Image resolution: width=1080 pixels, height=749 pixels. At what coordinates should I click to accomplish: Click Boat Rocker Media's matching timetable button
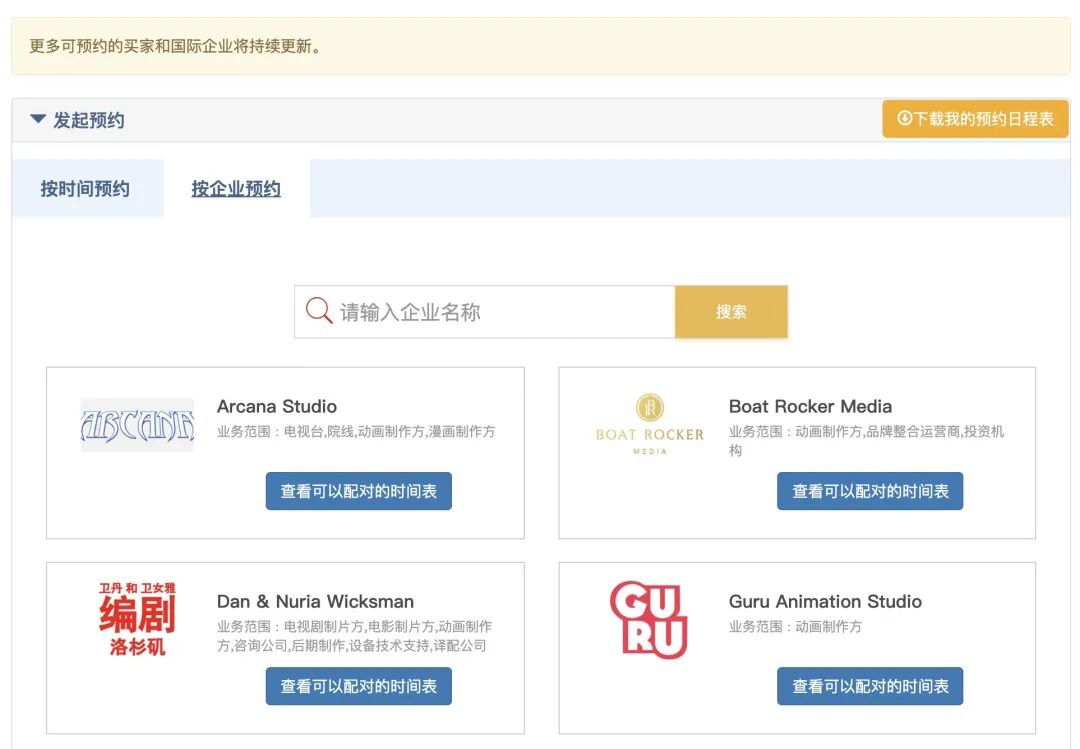870,491
